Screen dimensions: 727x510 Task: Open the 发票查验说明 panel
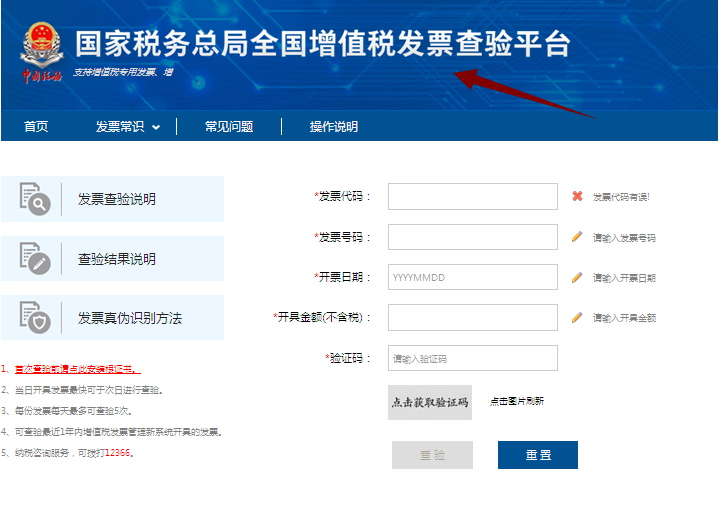113,199
